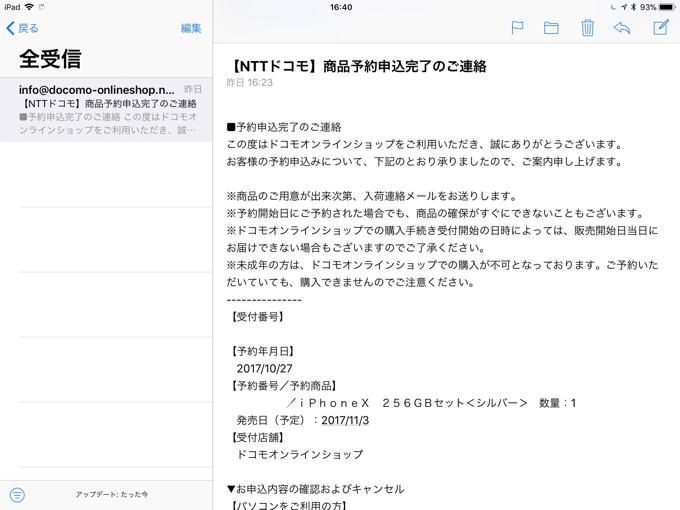
Task: Tap the 【受付番号】 label
Action: coord(258,317)
